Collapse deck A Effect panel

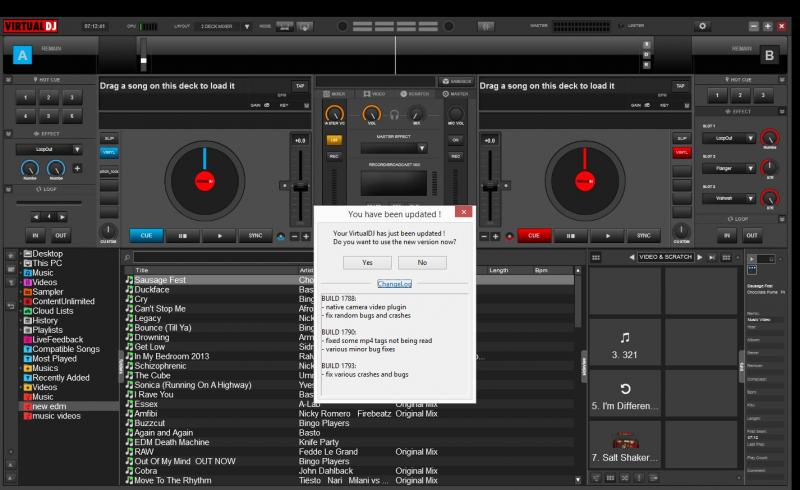(8, 134)
